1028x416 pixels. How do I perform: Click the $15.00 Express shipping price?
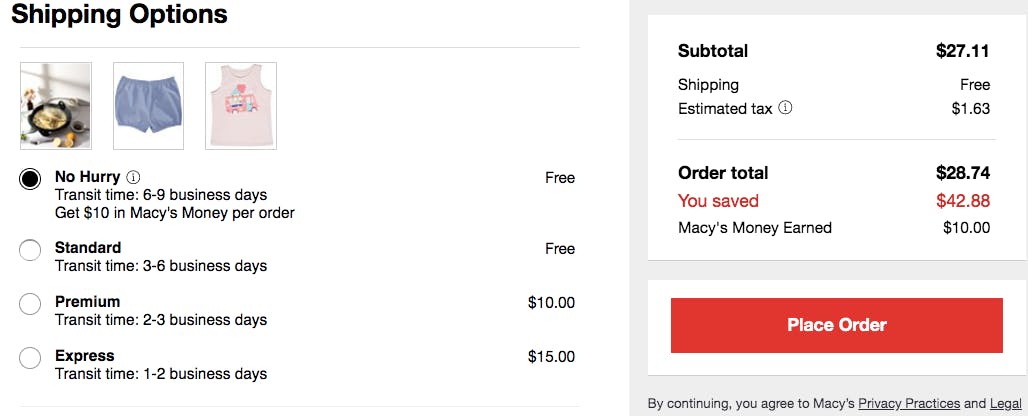pos(551,357)
